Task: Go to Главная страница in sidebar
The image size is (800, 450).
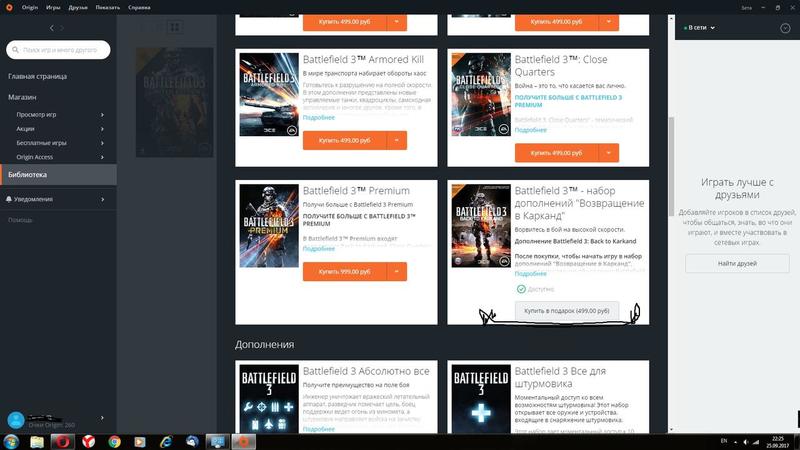Action: [37, 76]
